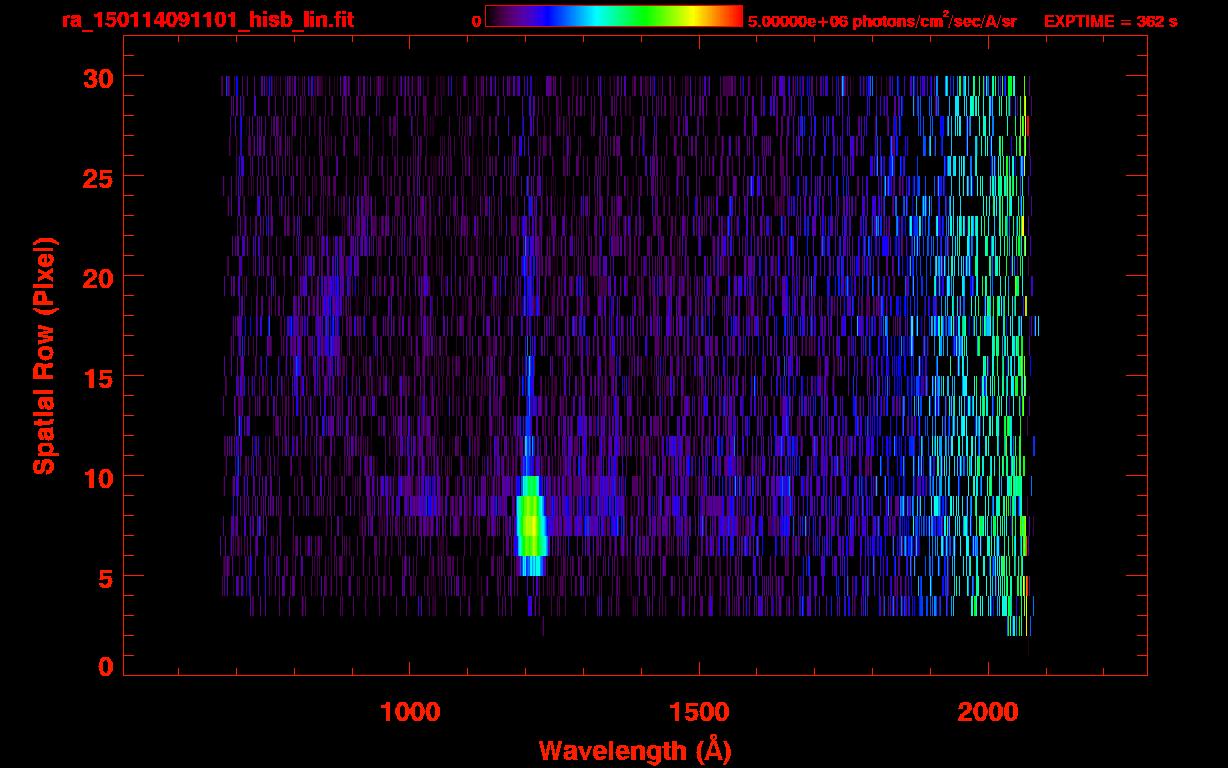This screenshot has width=1228, height=768.
Task: Click the Spatial Row (Pixel) axis title
Action: (x=44, y=355)
